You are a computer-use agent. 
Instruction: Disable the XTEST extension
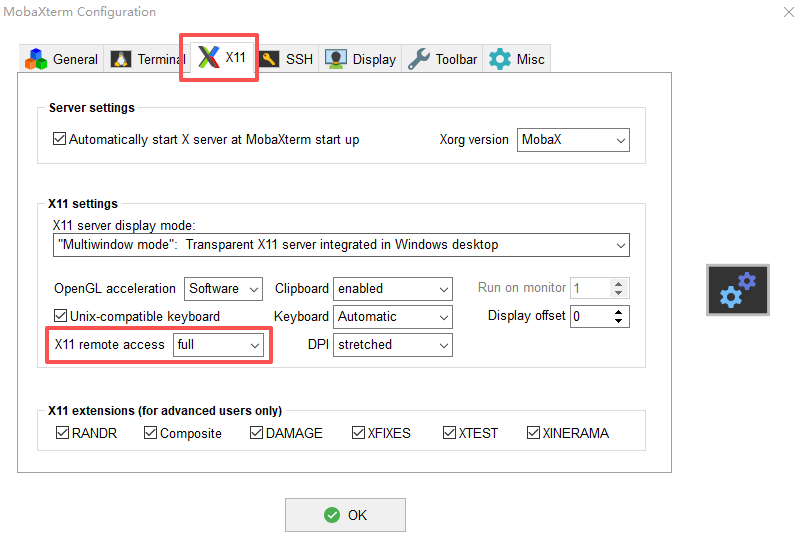(449, 433)
